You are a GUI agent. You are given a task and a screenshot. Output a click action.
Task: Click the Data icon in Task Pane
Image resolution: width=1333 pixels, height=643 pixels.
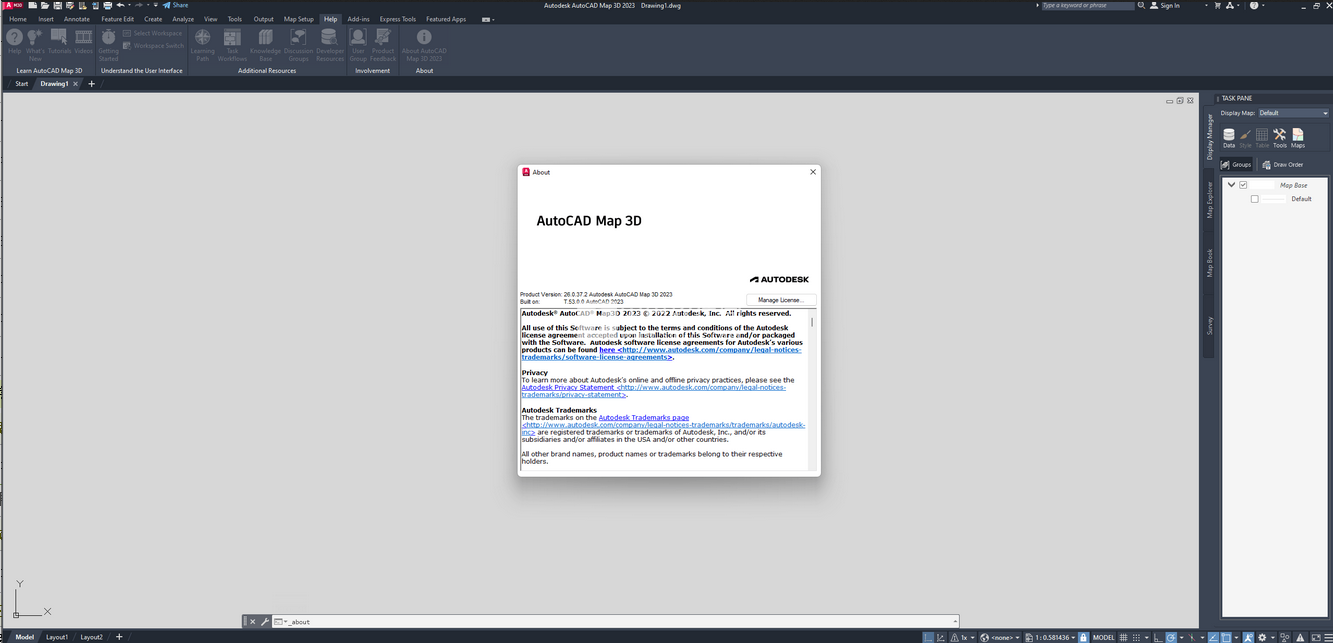(1229, 138)
